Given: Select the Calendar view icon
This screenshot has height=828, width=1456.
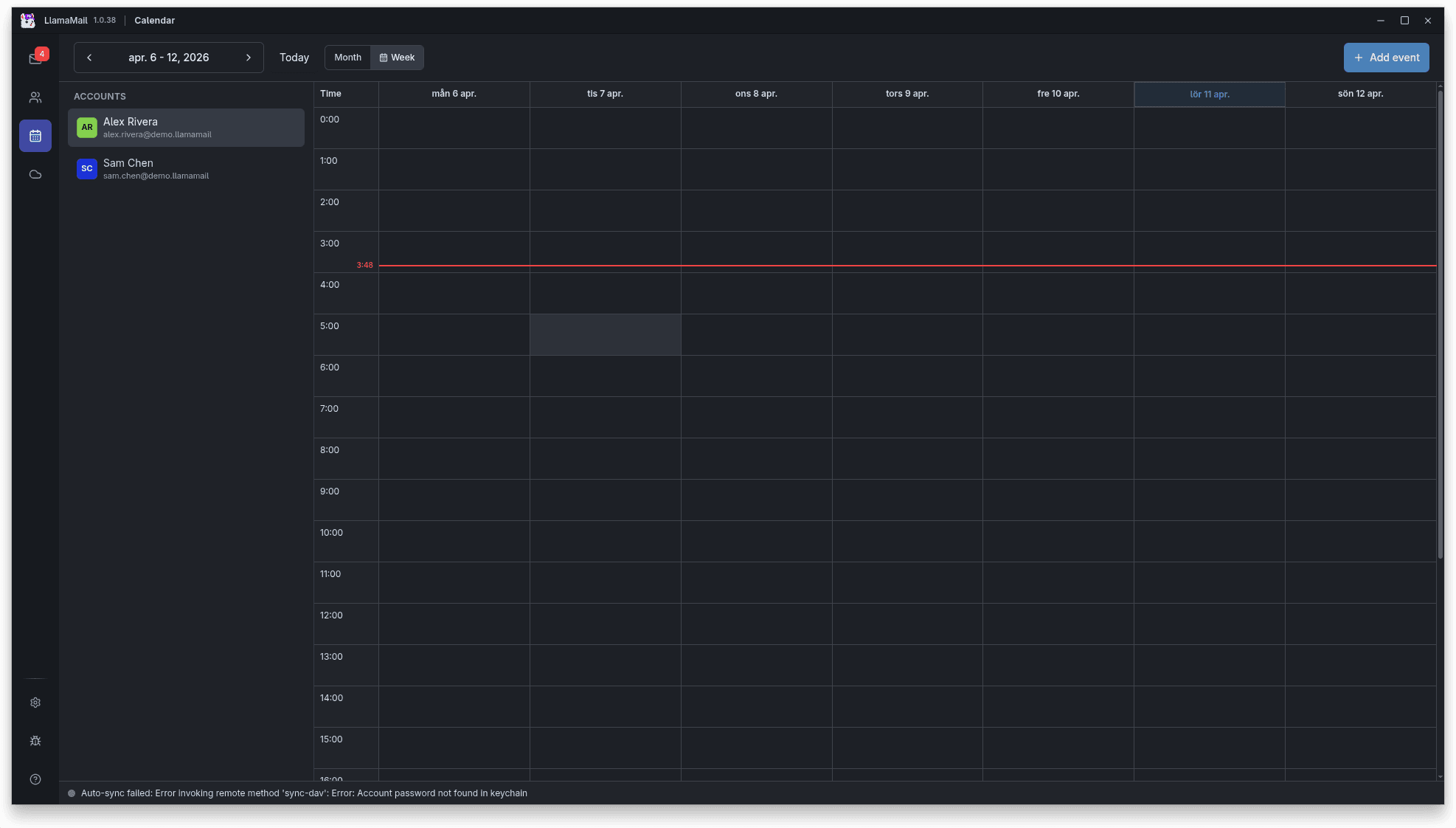Looking at the screenshot, I should (x=35, y=136).
